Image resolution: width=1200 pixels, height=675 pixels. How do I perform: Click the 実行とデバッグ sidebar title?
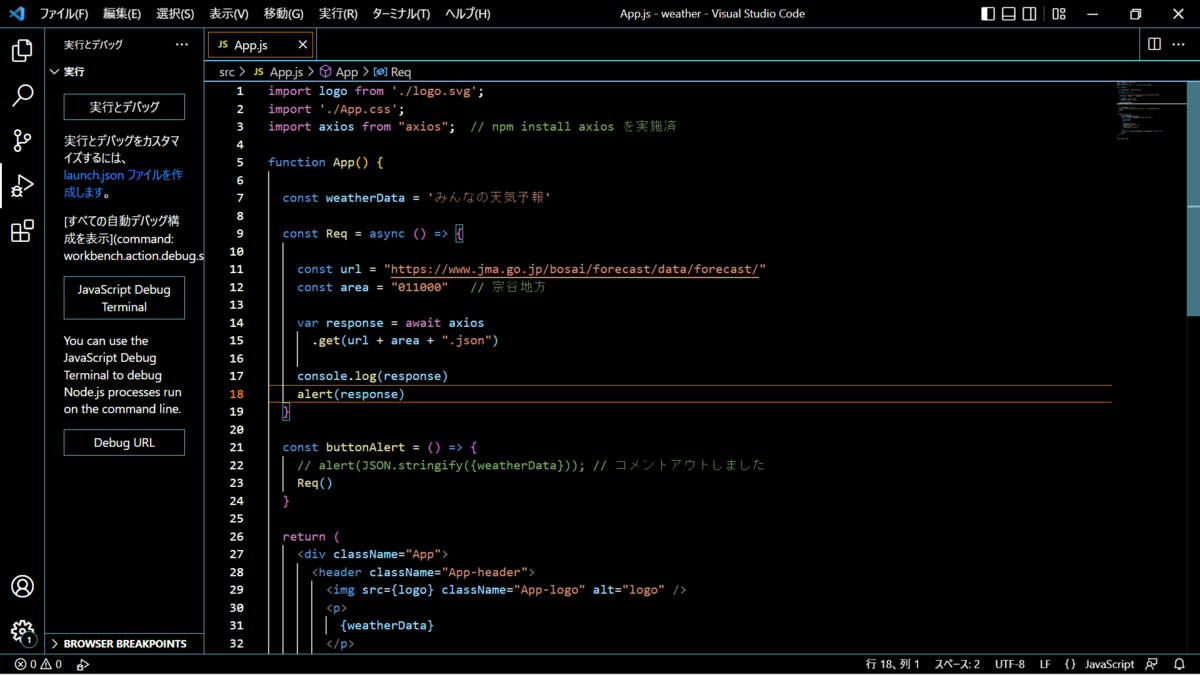tap(93, 45)
